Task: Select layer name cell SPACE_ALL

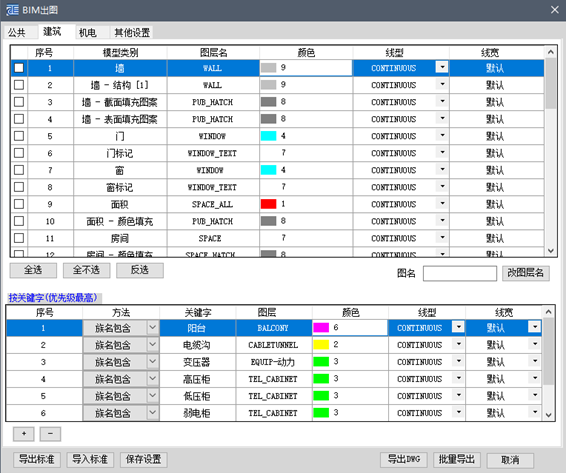Action: point(213,204)
